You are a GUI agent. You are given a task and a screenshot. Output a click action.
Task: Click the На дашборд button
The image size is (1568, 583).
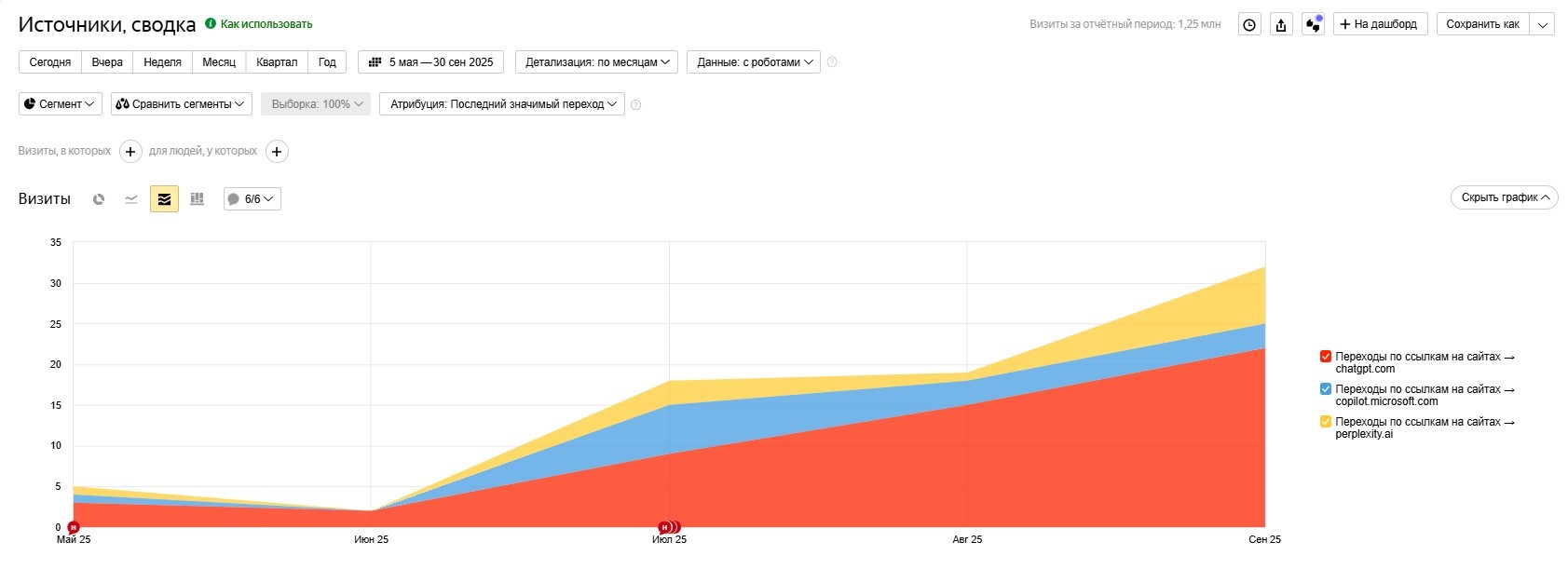point(1379,24)
